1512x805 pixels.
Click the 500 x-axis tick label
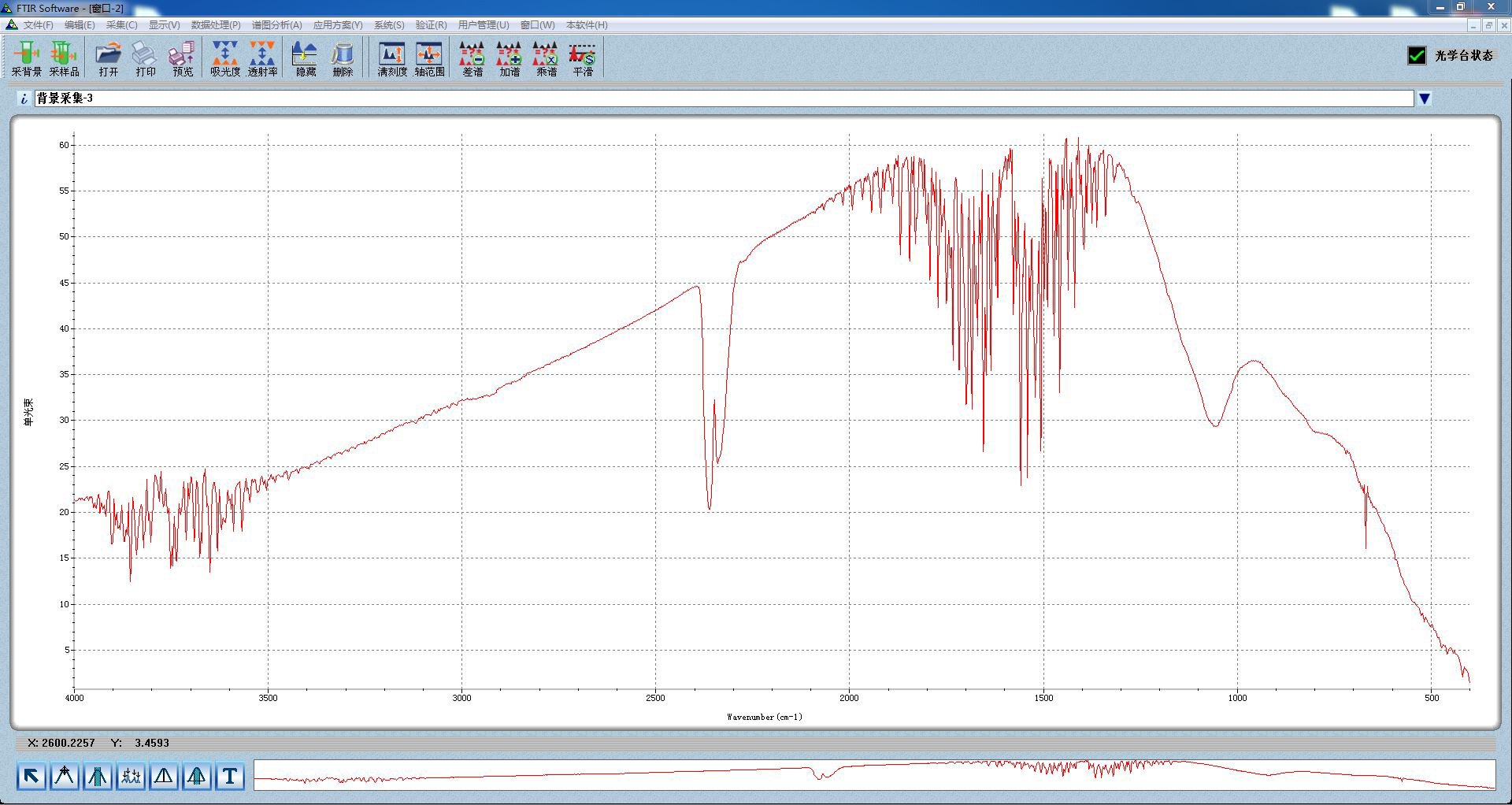[x=1432, y=698]
